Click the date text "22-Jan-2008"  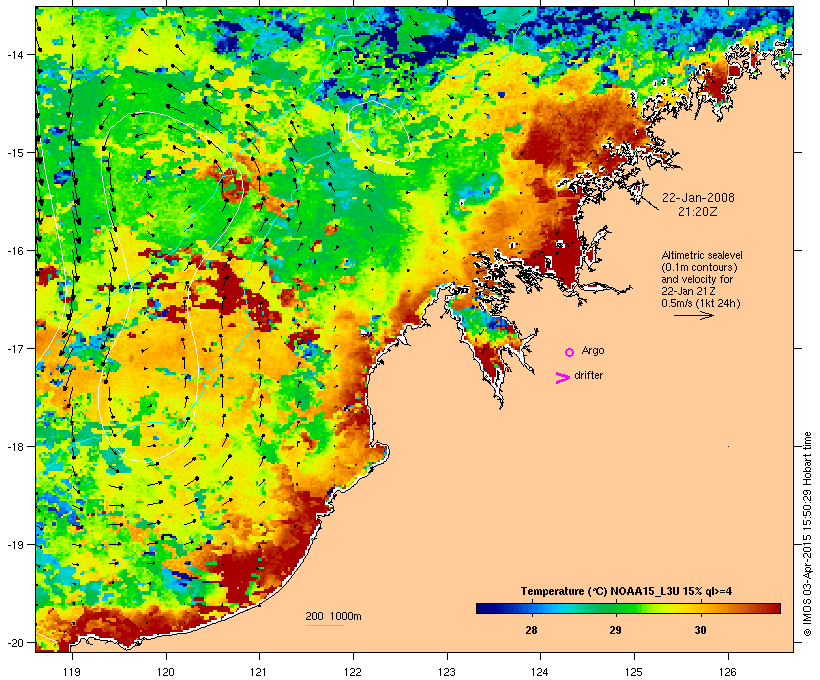698,198
